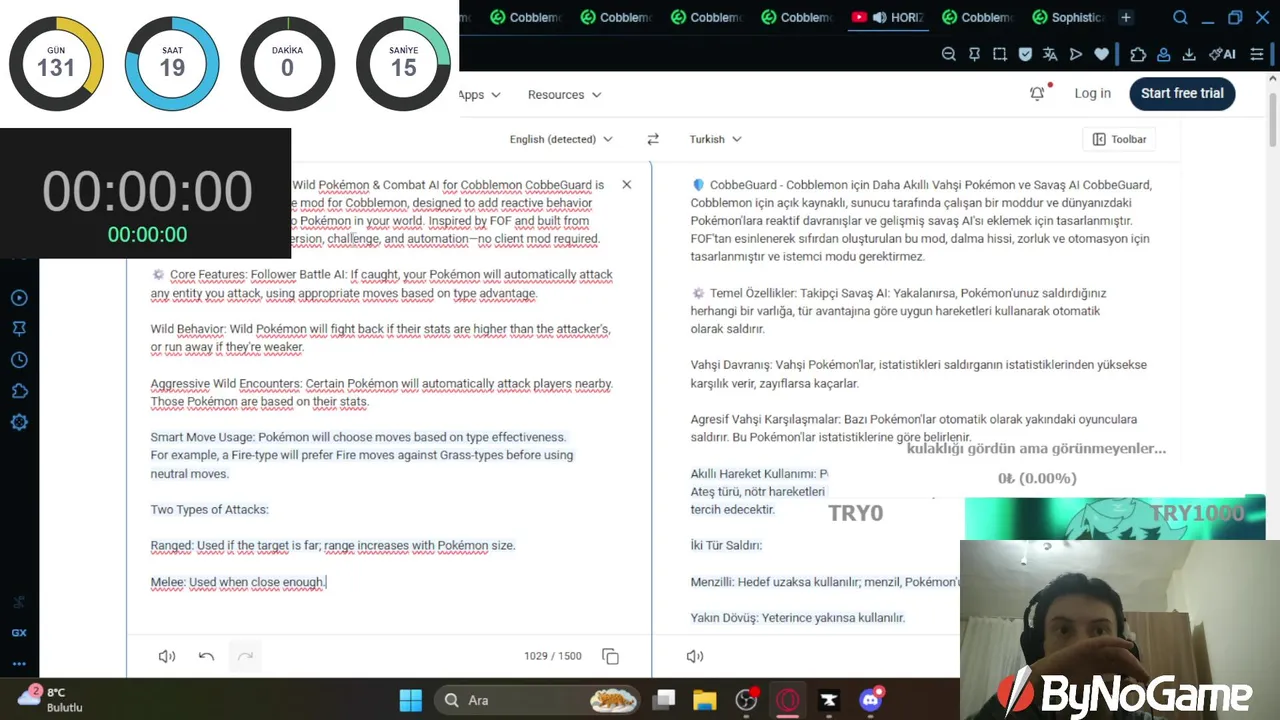
Task: Click the '1029 / 1500' character counter
Action: pos(552,656)
